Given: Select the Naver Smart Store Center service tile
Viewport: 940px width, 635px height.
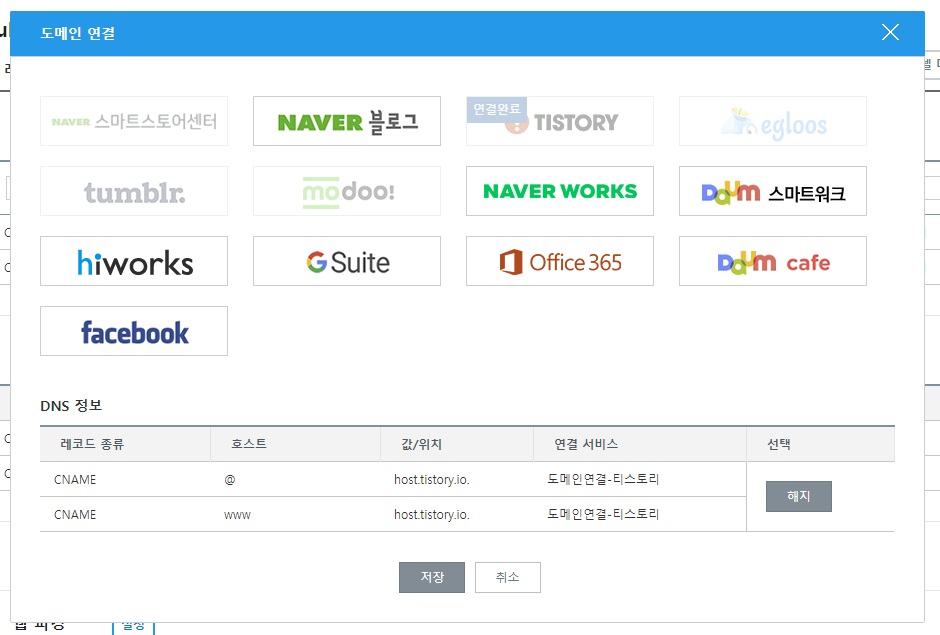Looking at the screenshot, I should click(134, 121).
